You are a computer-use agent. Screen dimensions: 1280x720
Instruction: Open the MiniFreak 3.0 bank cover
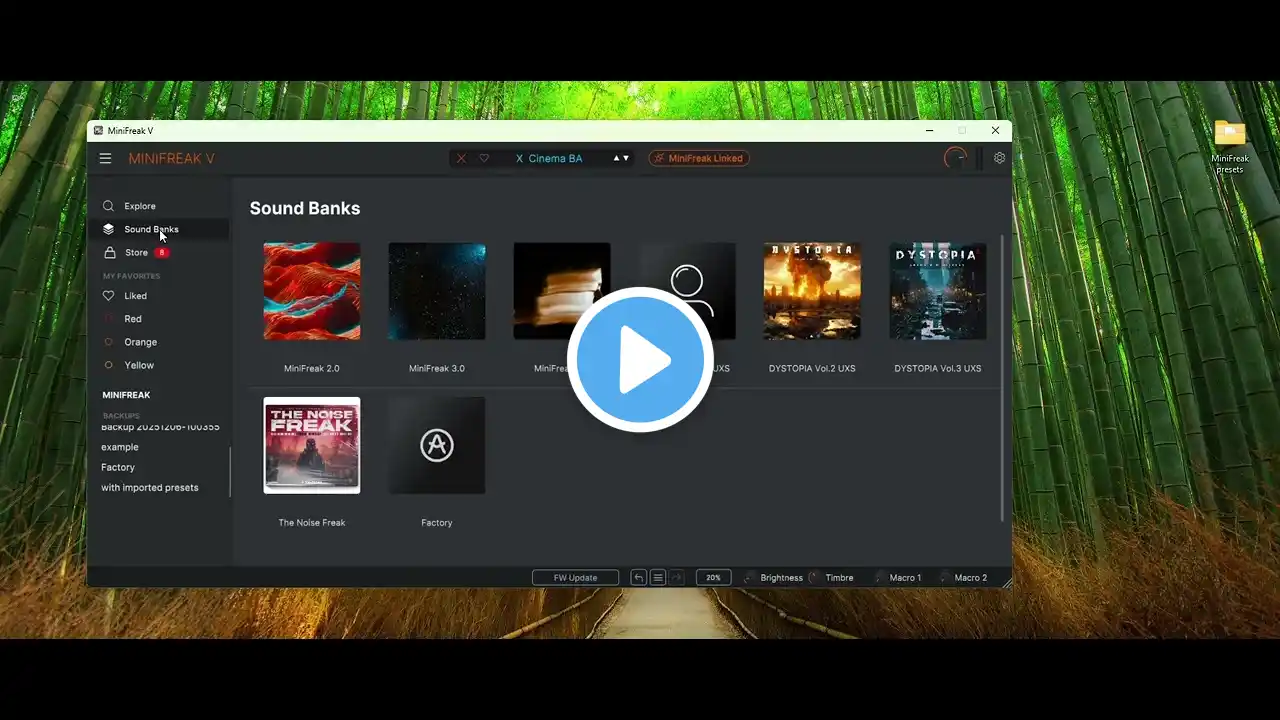(x=437, y=291)
